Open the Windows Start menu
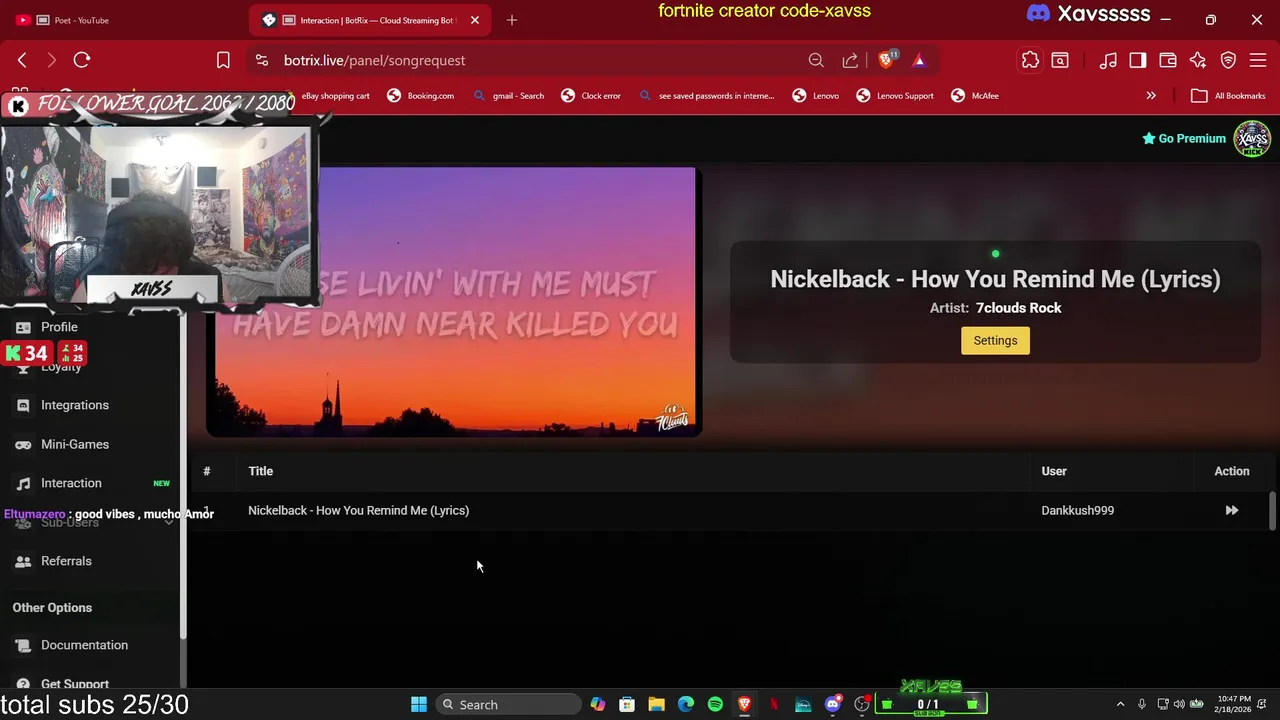 click(419, 704)
